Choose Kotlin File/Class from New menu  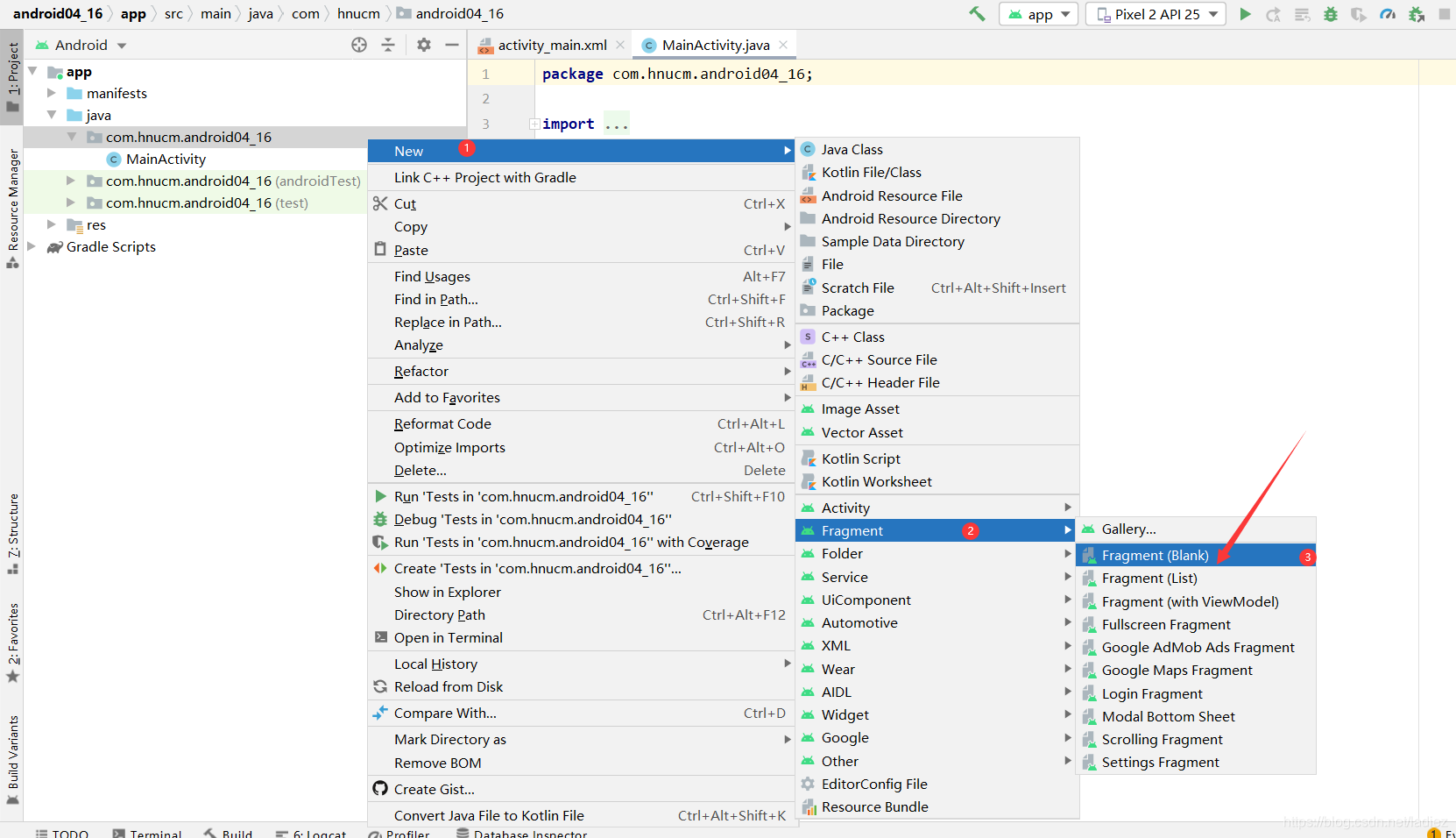click(x=937, y=172)
